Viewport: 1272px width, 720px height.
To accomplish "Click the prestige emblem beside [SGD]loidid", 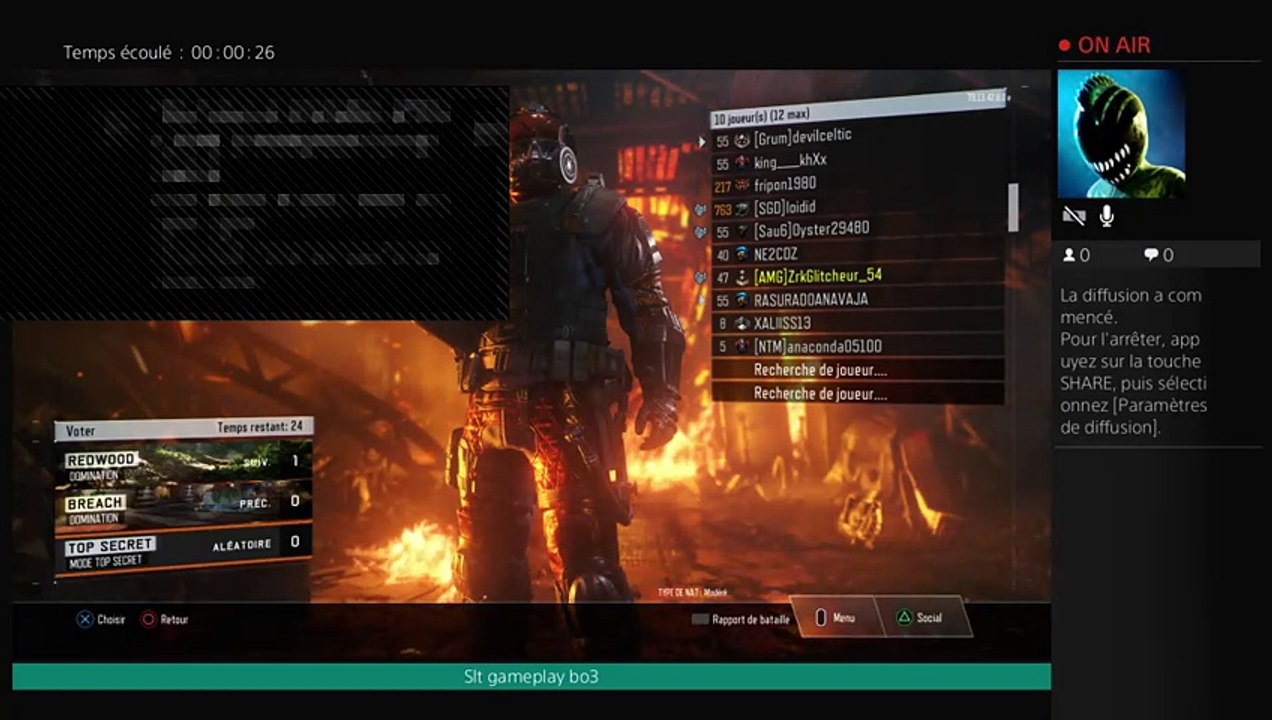I will tap(742, 209).
